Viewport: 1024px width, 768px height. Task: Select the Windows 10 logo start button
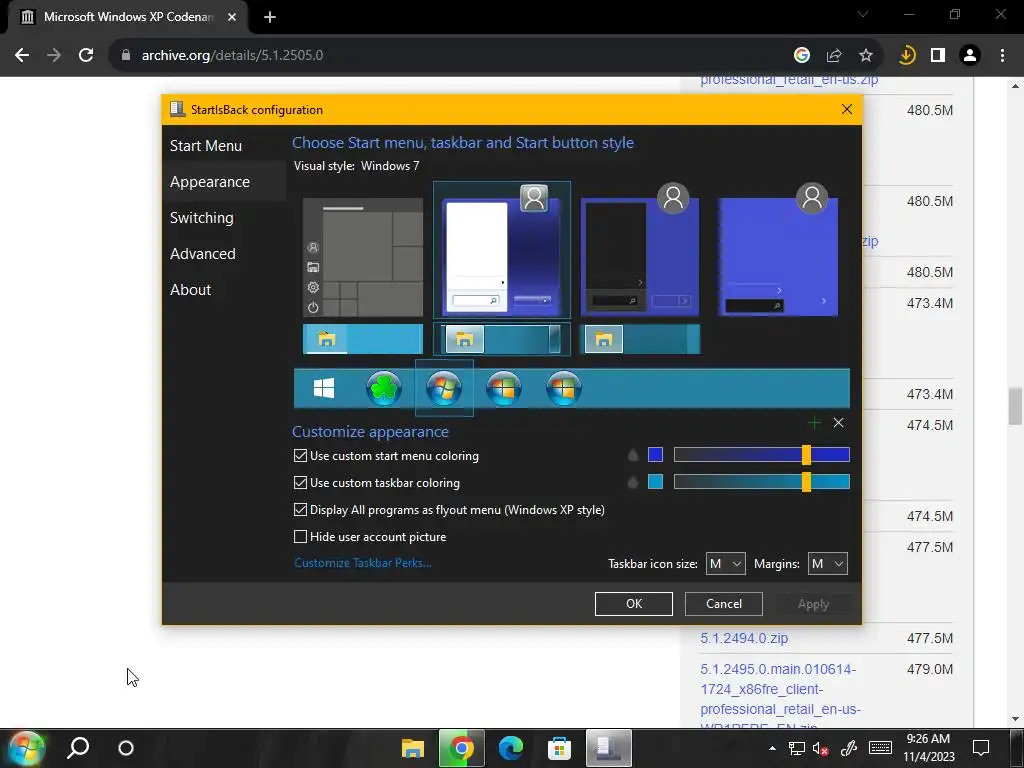[324, 389]
